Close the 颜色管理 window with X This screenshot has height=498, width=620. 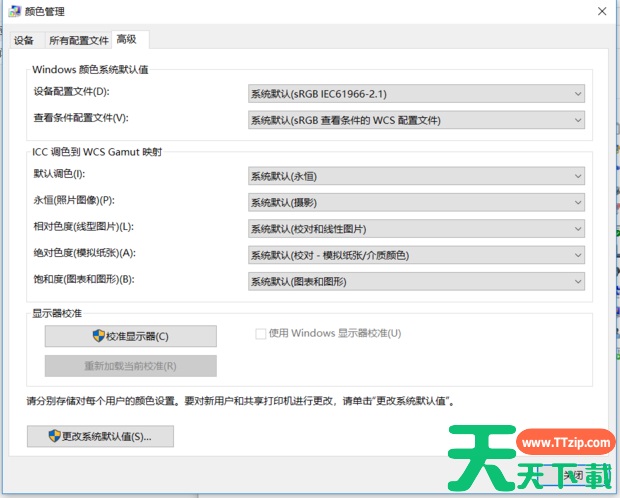pyautogui.click(x=600, y=11)
